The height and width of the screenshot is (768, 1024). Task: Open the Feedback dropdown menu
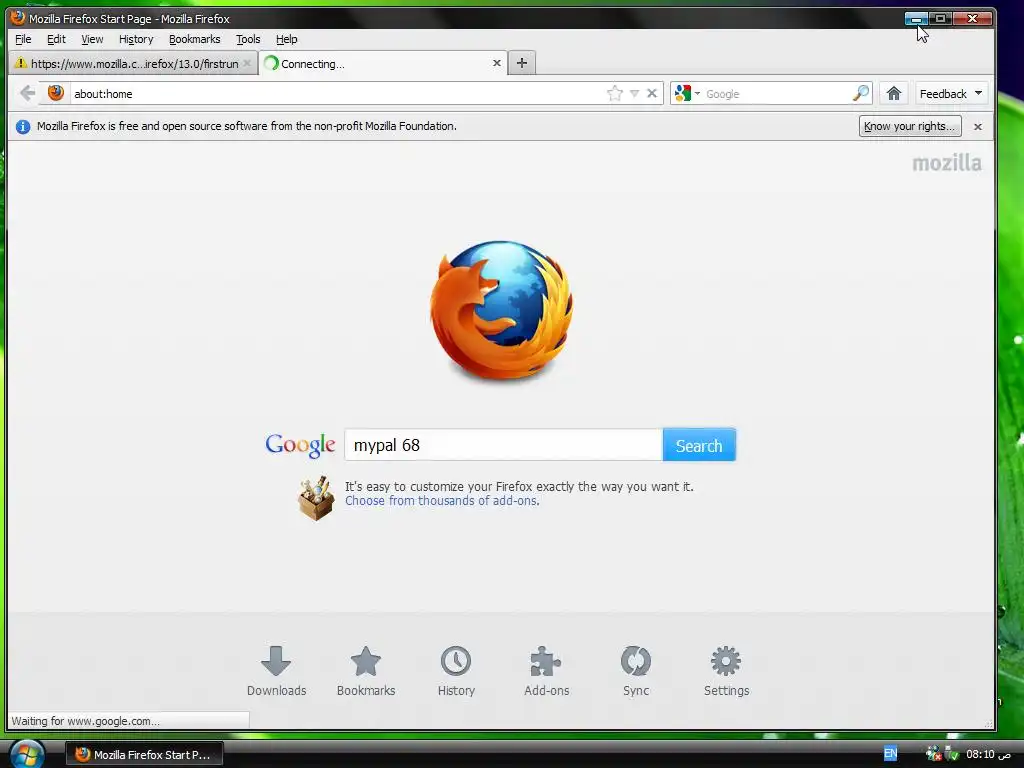click(x=951, y=93)
